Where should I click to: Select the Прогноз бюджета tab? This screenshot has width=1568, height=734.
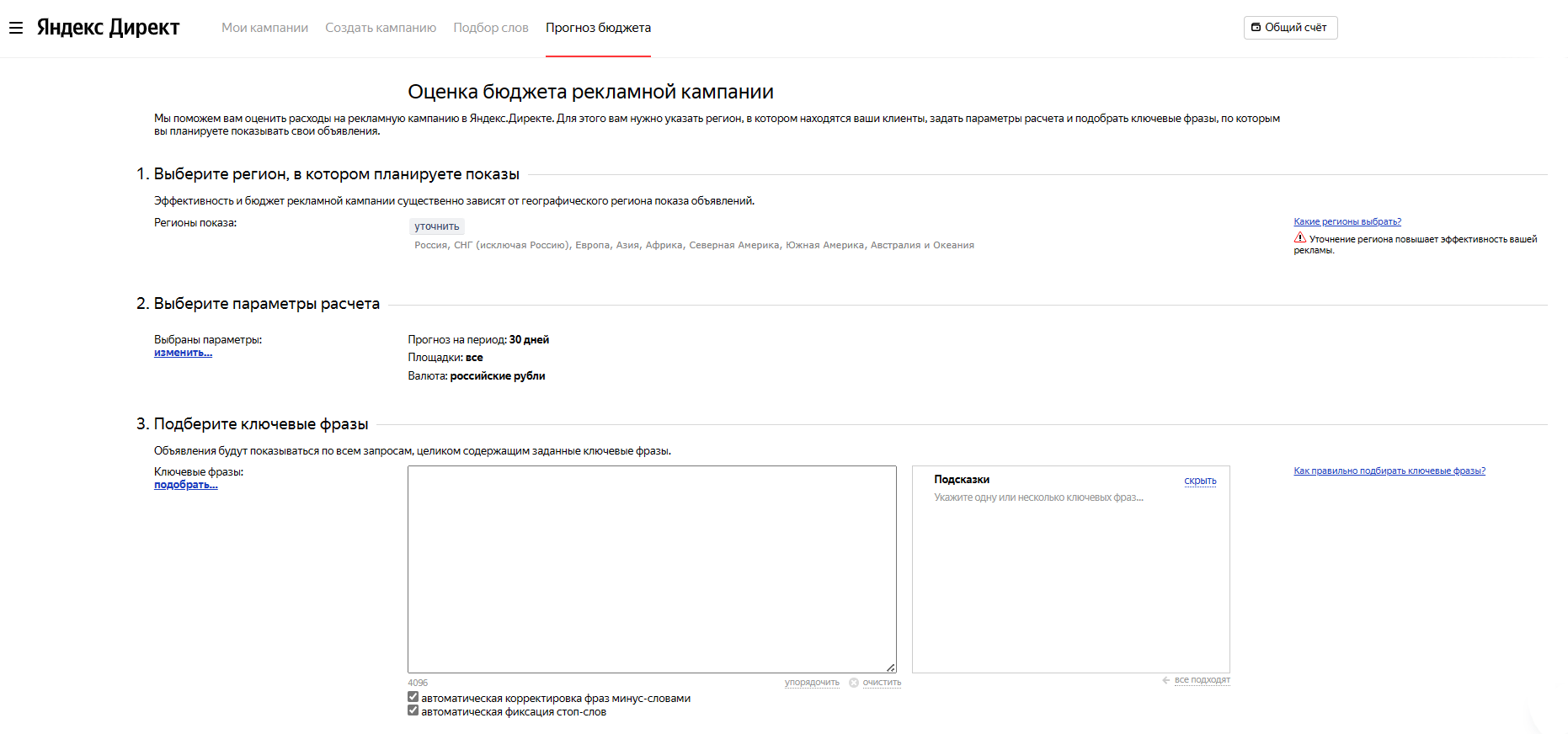(x=598, y=28)
